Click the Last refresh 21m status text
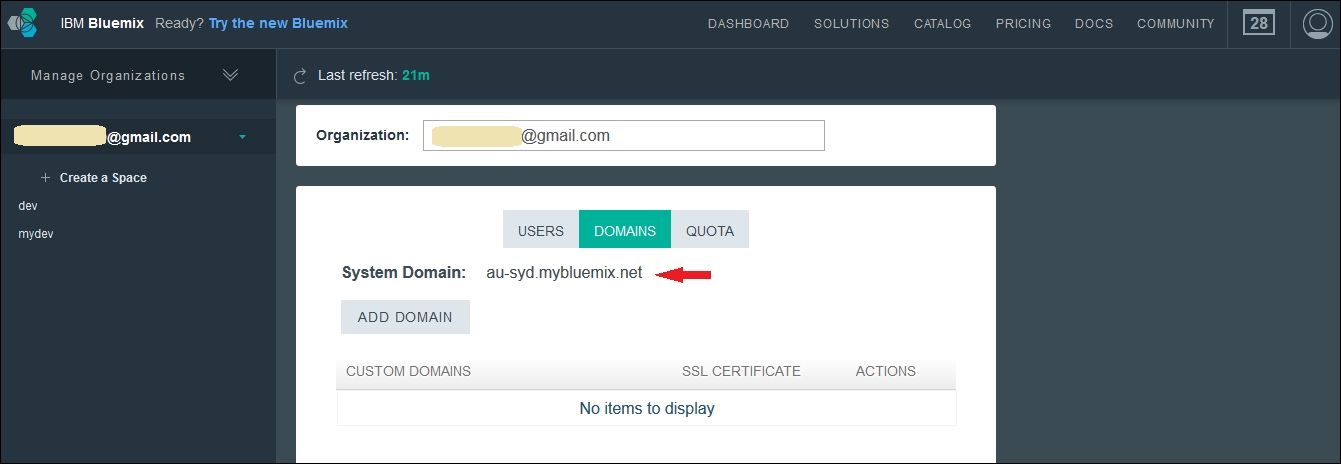 (373, 75)
